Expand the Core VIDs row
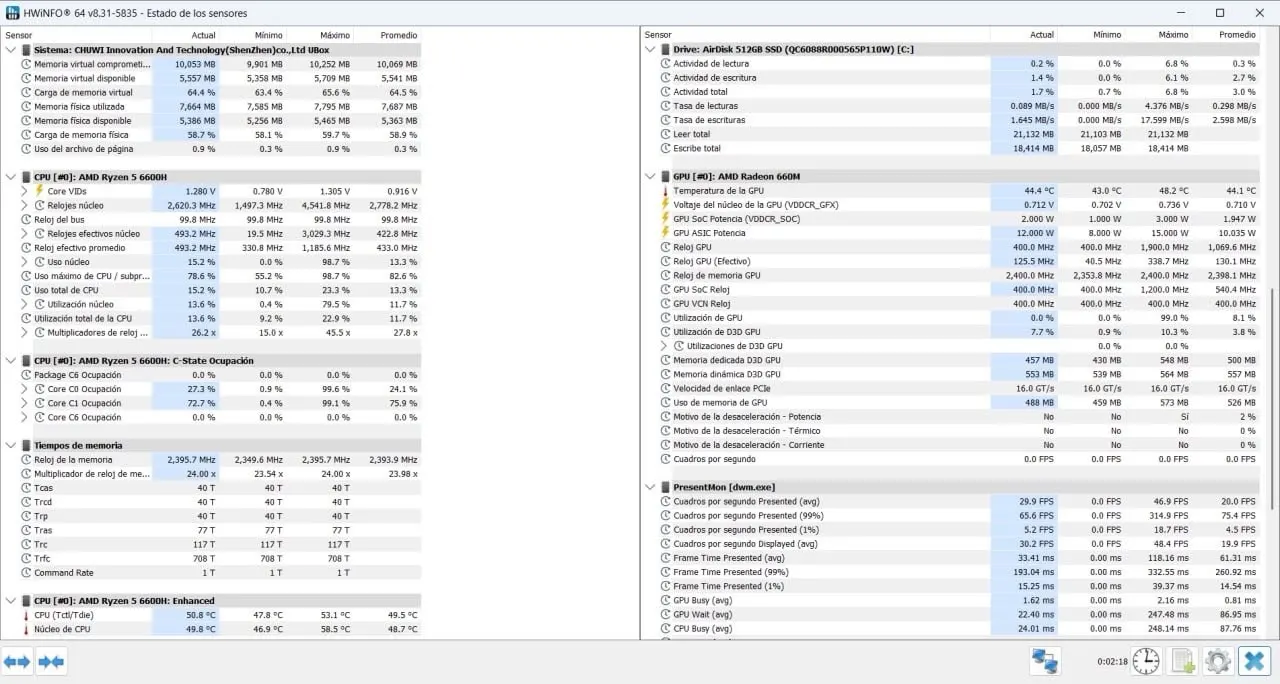The height and width of the screenshot is (684, 1280). [26, 191]
